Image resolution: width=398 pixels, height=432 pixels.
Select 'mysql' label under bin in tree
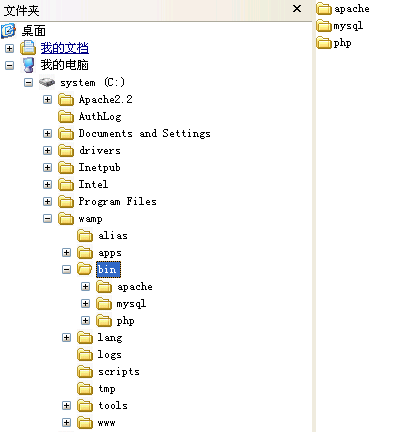[131, 304]
